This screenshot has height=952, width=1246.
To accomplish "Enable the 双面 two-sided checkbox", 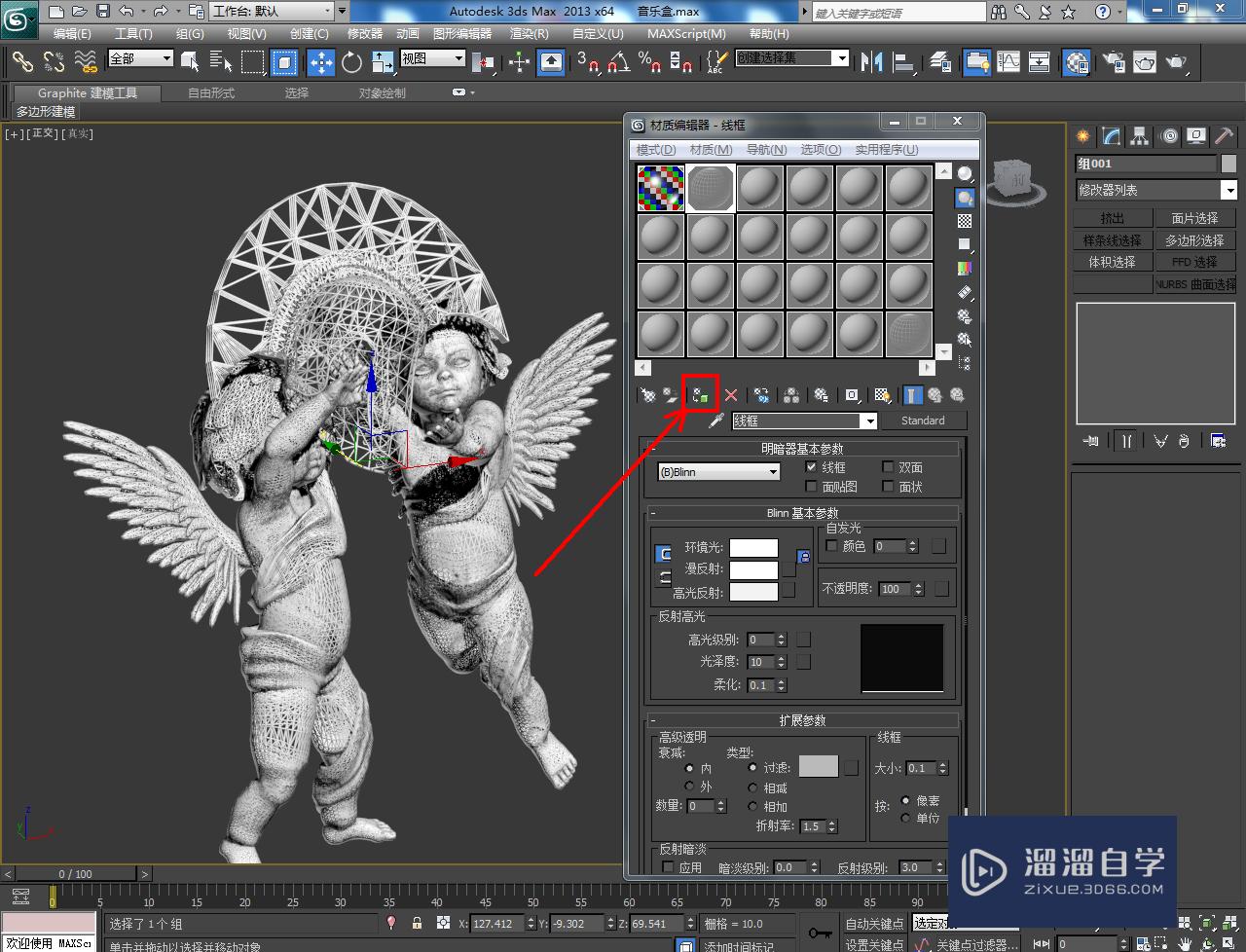I will click(x=888, y=467).
